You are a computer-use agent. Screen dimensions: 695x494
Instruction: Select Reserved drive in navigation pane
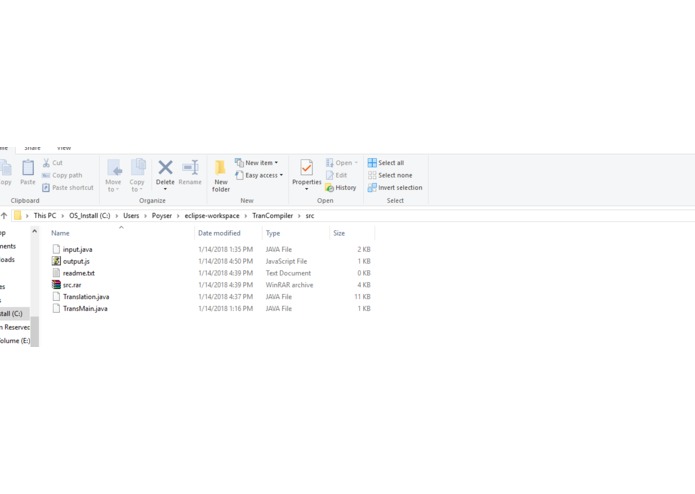pos(15,327)
